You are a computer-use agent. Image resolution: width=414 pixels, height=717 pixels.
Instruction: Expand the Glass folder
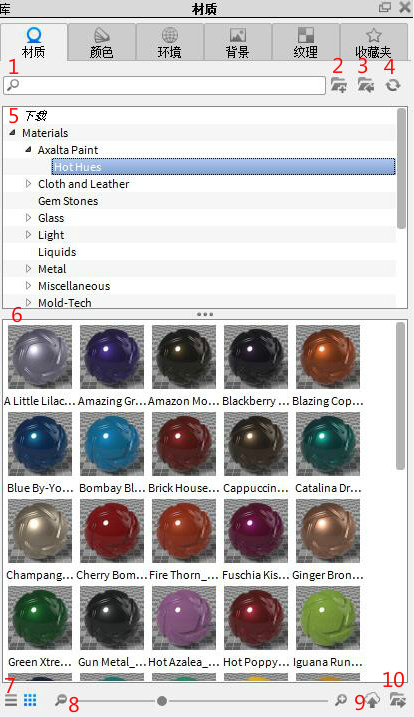(x=28, y=218)
